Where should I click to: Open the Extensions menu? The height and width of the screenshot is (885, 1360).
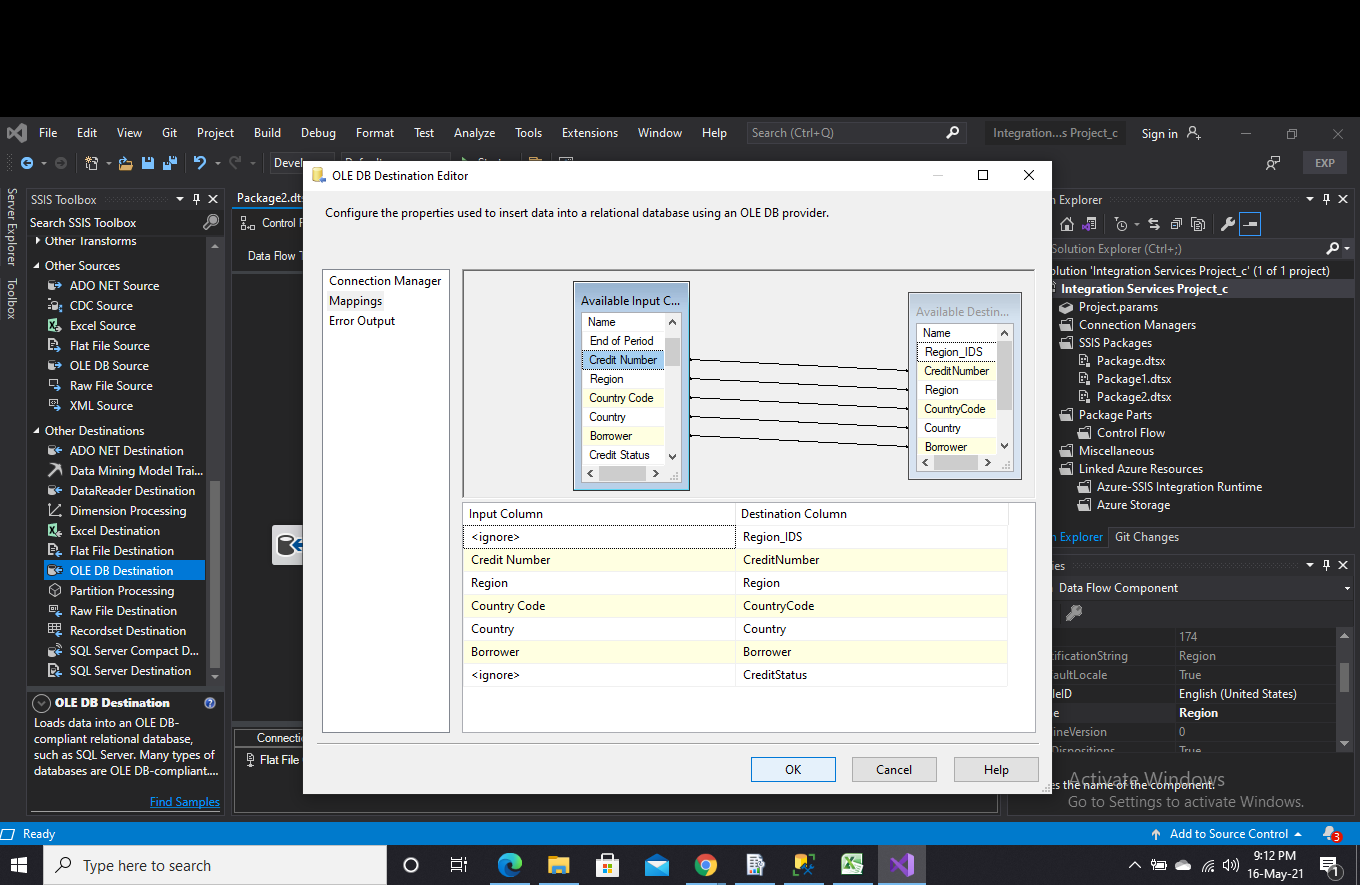point(590,133)
